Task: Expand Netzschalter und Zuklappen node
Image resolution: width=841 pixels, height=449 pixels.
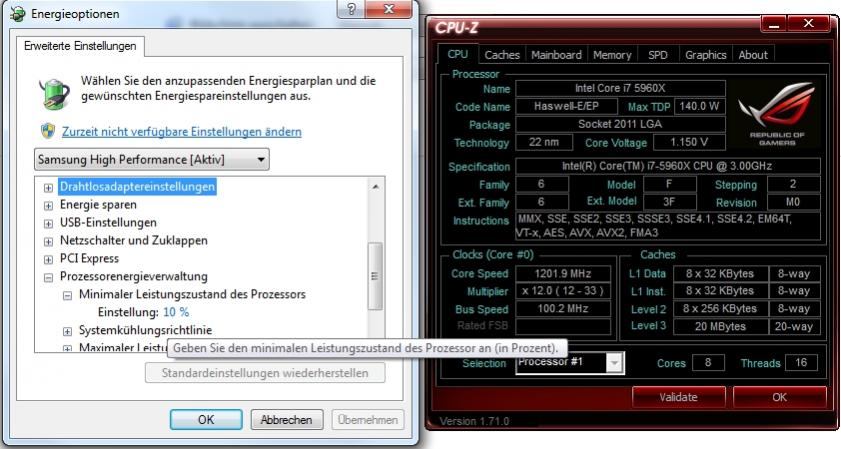Action: pyautogui.click(x=48, y=241)
